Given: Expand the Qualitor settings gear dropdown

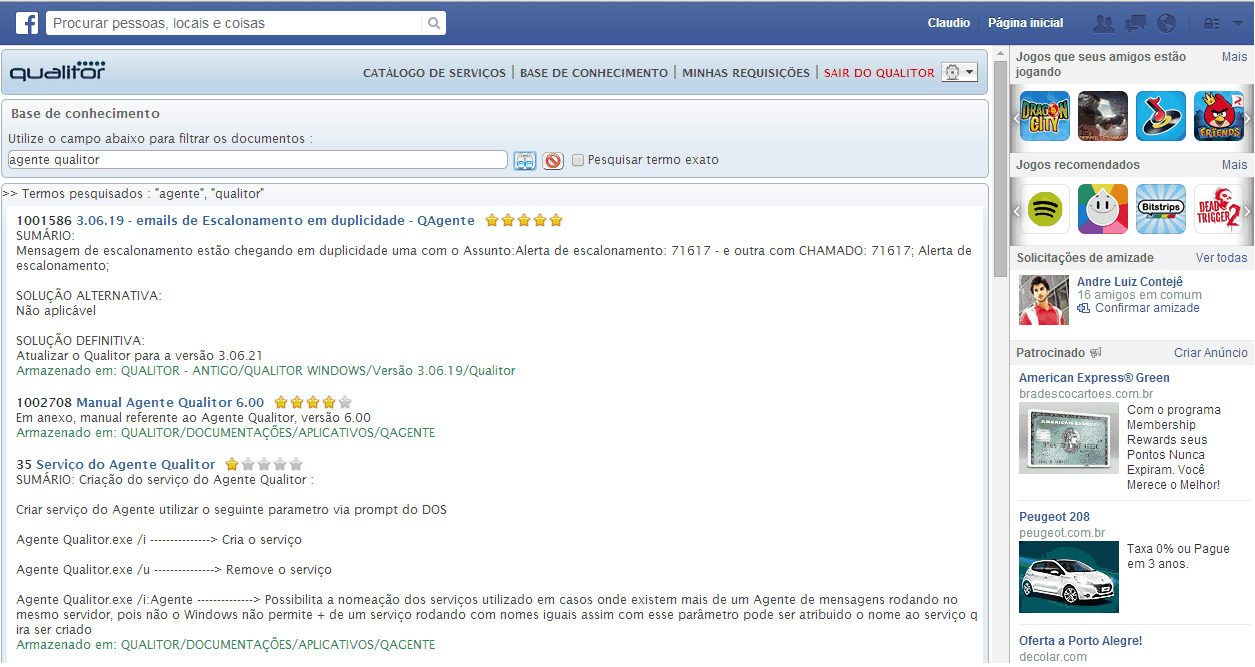Looking at the screenshot, I should point(959,72).
